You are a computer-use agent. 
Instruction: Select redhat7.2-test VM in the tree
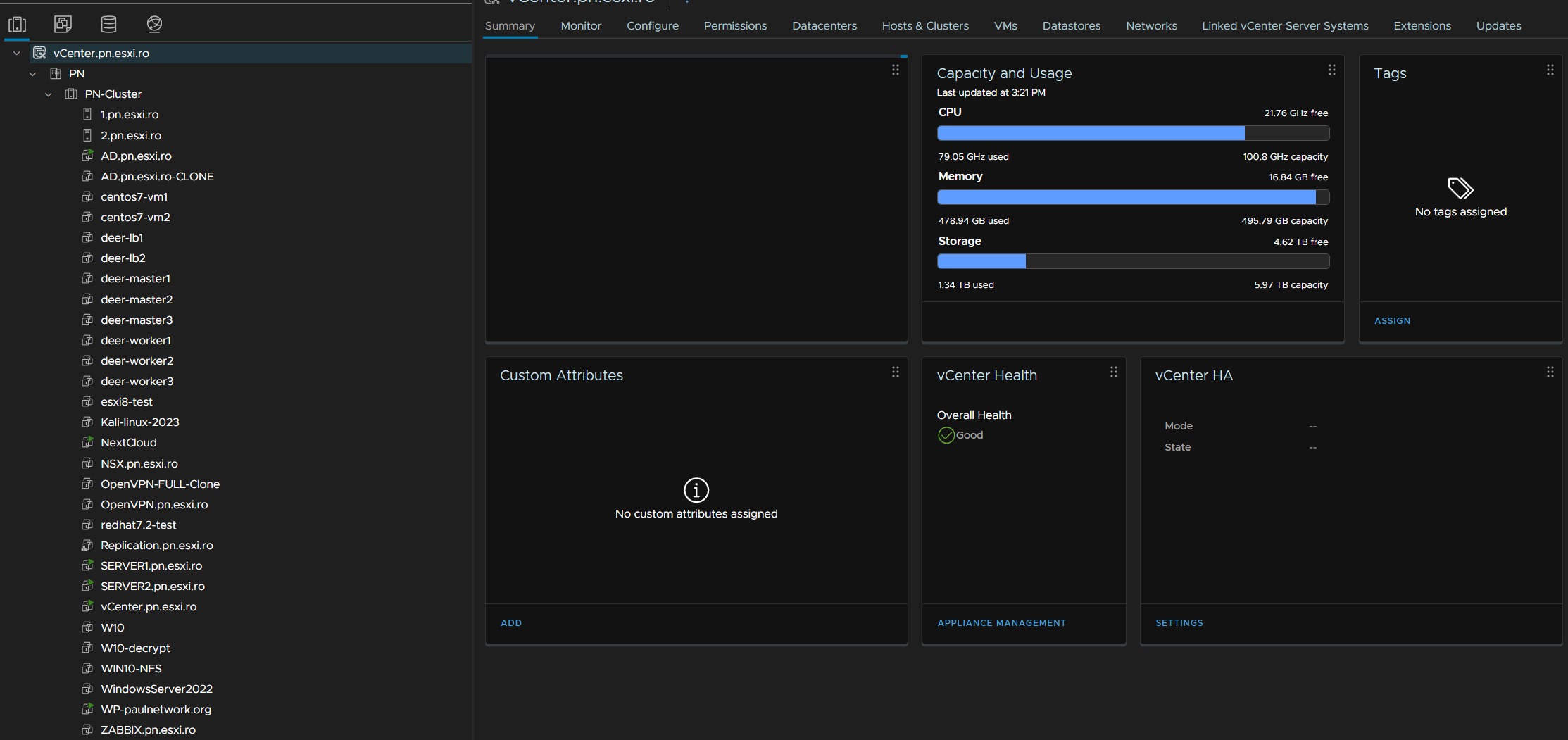pyautogui.click(x=138, y=525)
